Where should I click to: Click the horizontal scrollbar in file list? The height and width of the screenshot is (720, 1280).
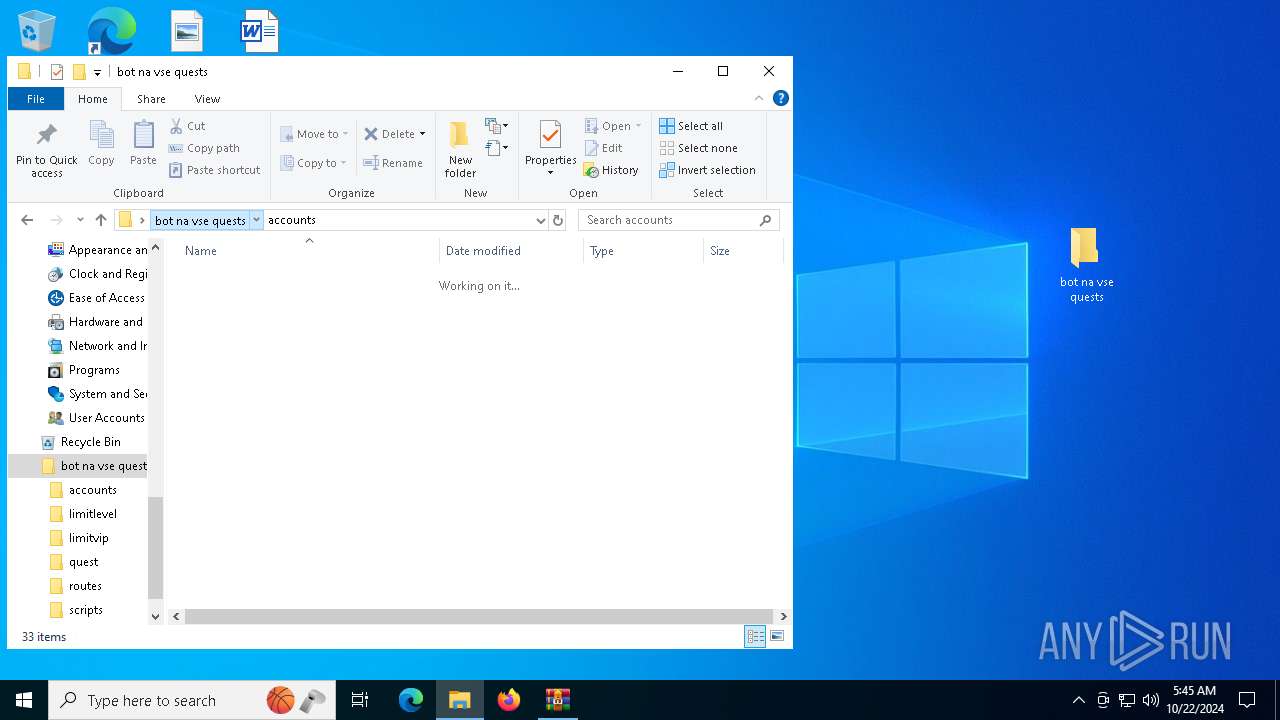pos(479,617)
